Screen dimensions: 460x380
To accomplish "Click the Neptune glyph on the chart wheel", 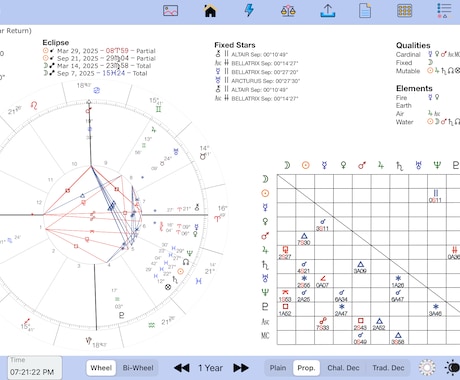I will pos(190,254).
